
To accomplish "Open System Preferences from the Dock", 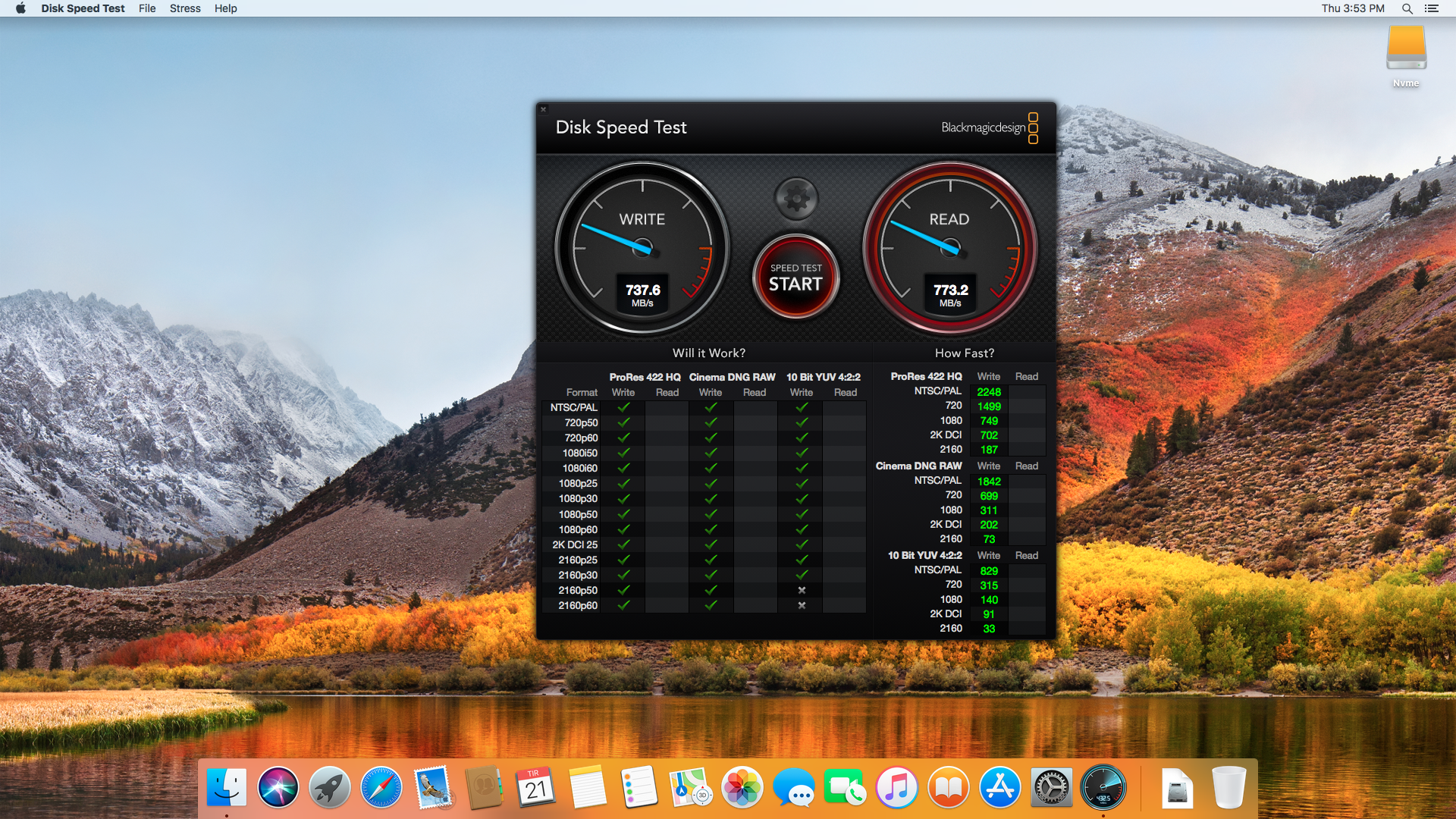I will pyautogui.click(x=1051, y=787).
